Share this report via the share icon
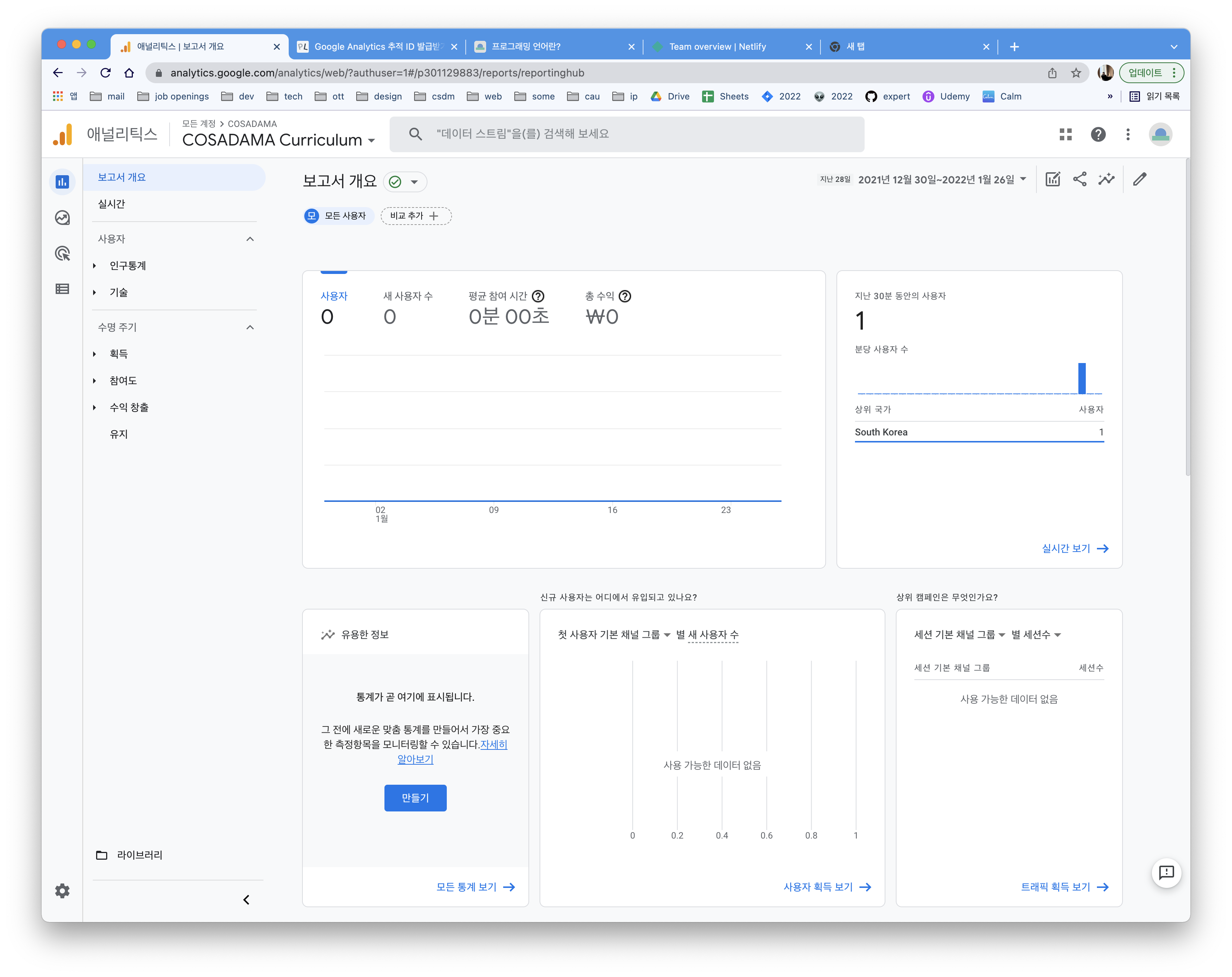This screenshot has width=1232, height=977. click(1079, 179)
